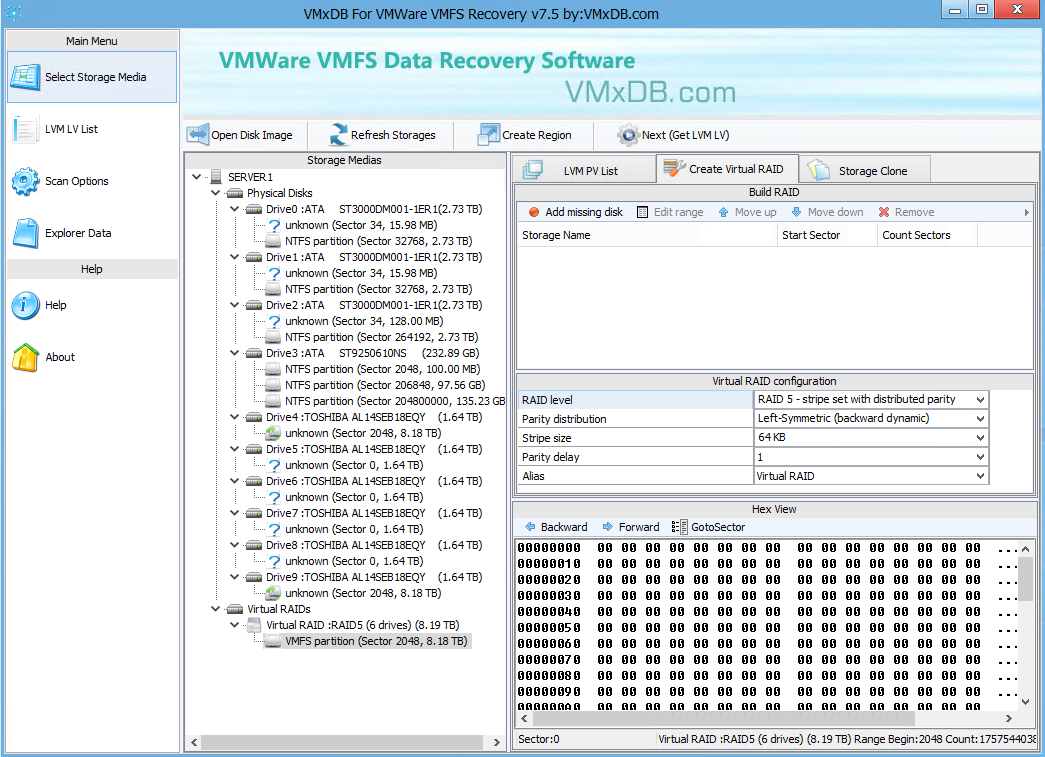
Task: Select Drive7 unknown (Sector 0, 1.64 TB)
Action: 354,528
